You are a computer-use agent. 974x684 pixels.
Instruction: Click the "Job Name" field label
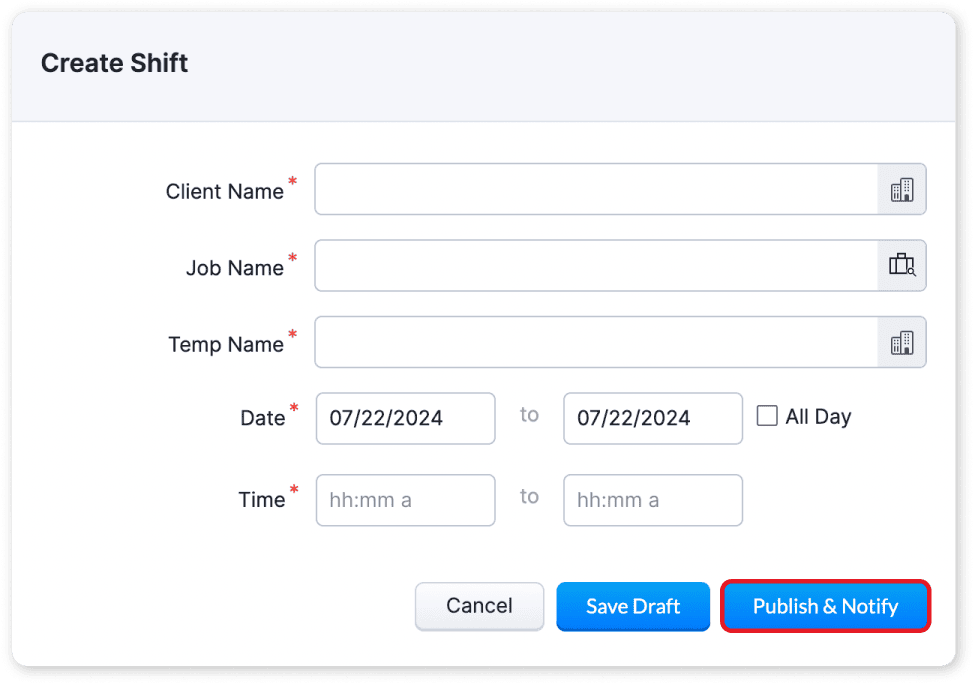(234, 268)
